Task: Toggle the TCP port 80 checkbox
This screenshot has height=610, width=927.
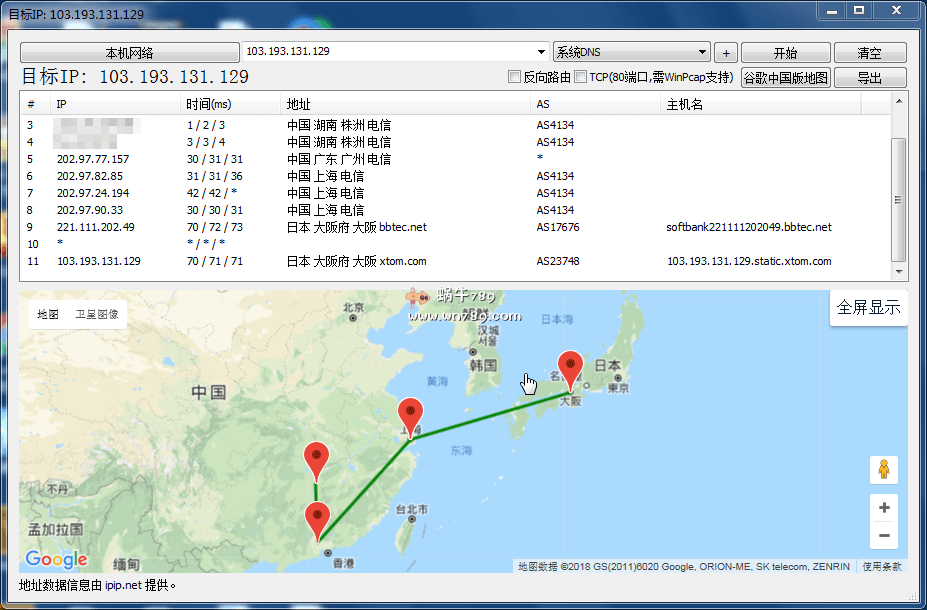Action: coord(581,77)
